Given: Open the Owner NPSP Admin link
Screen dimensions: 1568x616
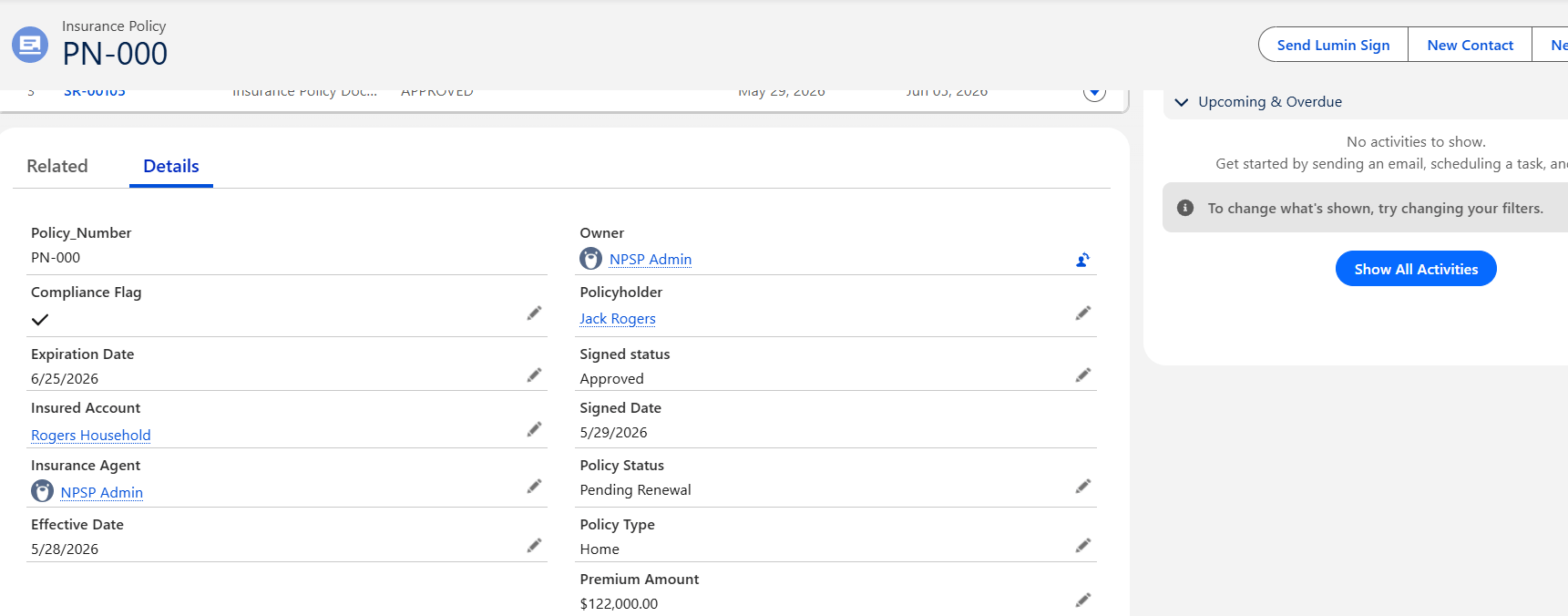Looking at the screenshot, I should (x=651, y=260).
